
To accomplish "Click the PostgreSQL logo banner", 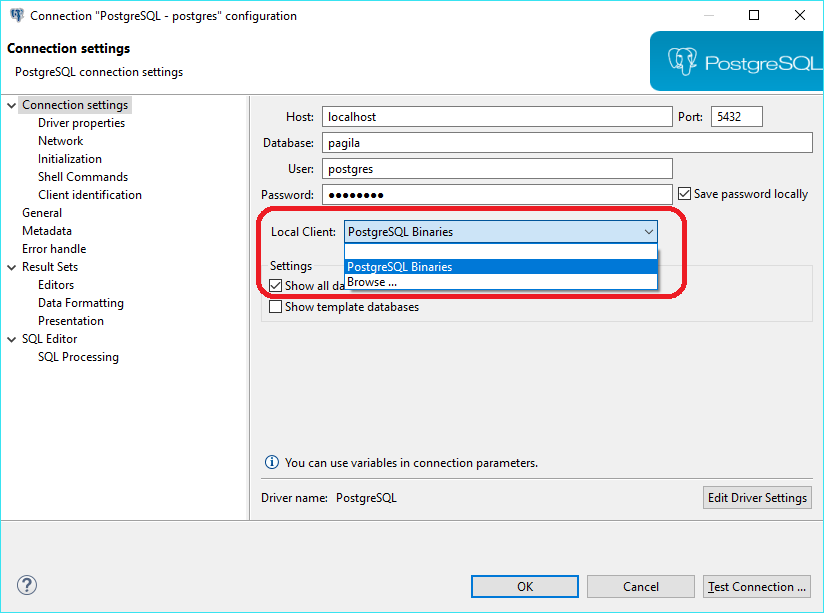I will 737,62.
